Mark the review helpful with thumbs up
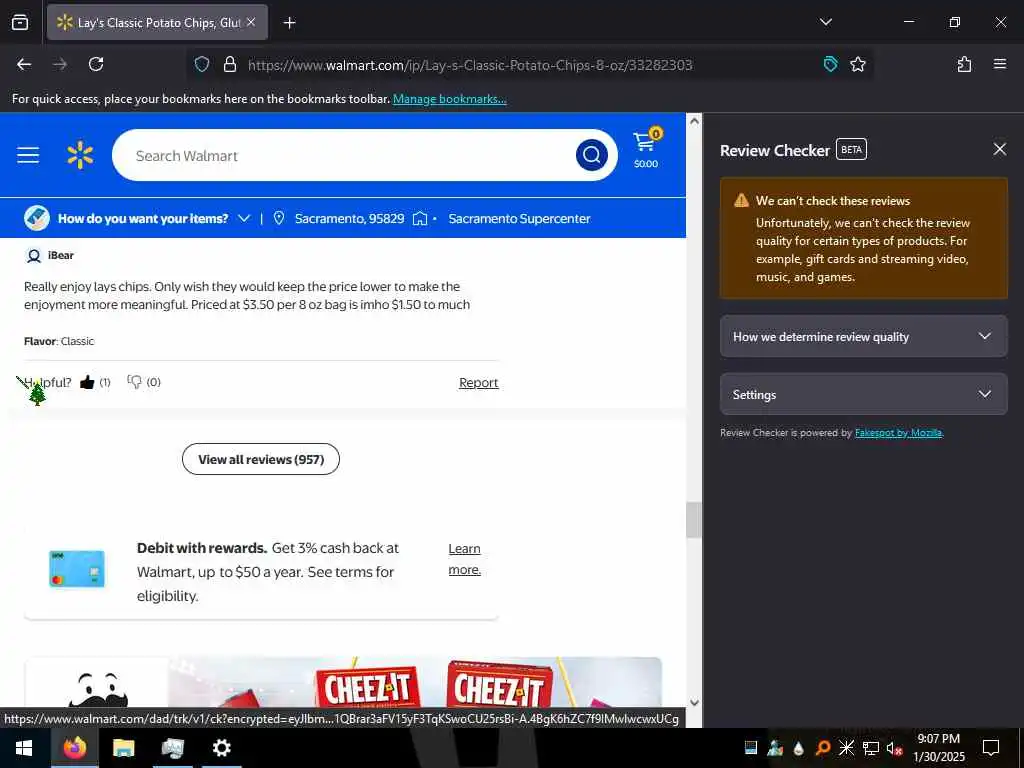The height and width of the screenshot is (768, 1024). pos(87,382)
